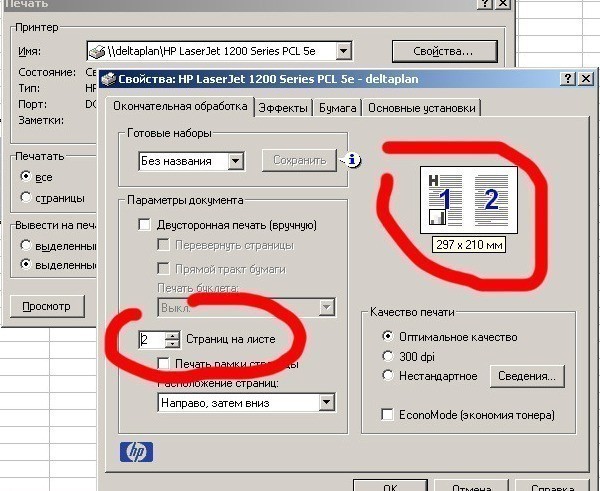600x491 pixels.
Task: Switch to Окончательная обработка tab
Action: pyautogui.click(x=180, y=106)
